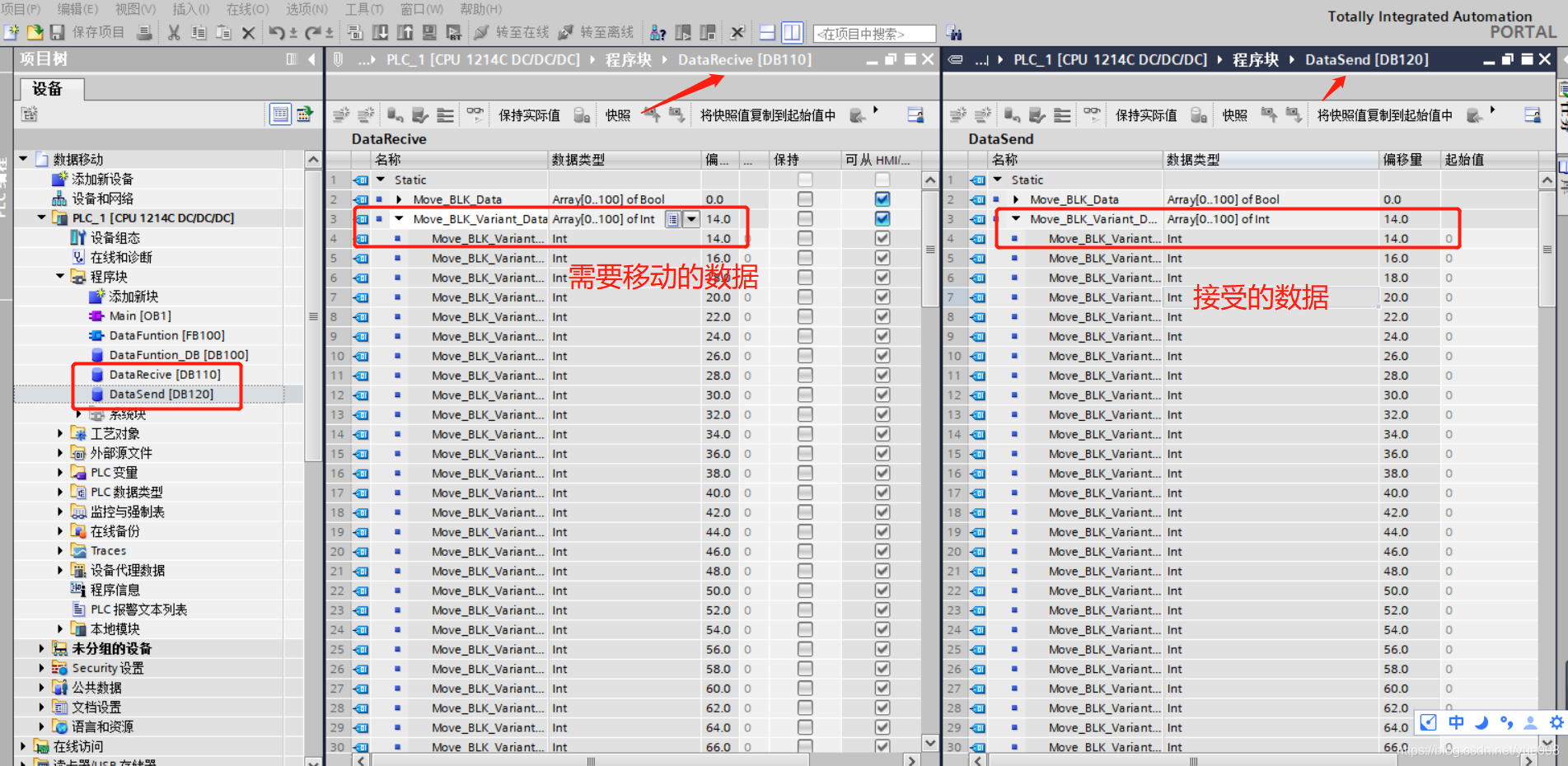Image resolution: width=1568 pixels, height=766 pixels.
Task: Toggle 保持 checkbox for Move_BLK_Data in DataRecive
Action: click(805, 199)
